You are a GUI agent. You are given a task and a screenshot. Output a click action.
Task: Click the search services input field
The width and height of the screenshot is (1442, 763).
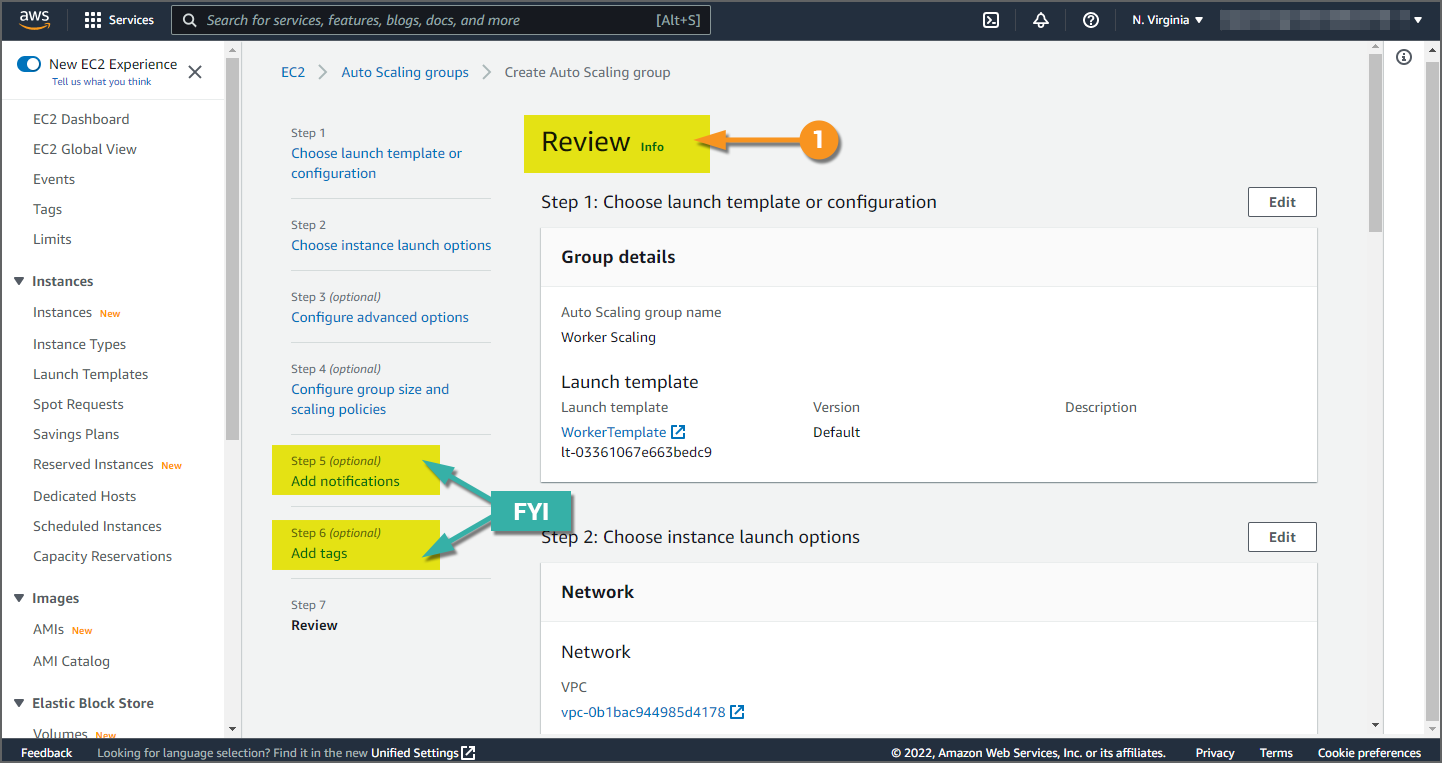tap(430, 20)
